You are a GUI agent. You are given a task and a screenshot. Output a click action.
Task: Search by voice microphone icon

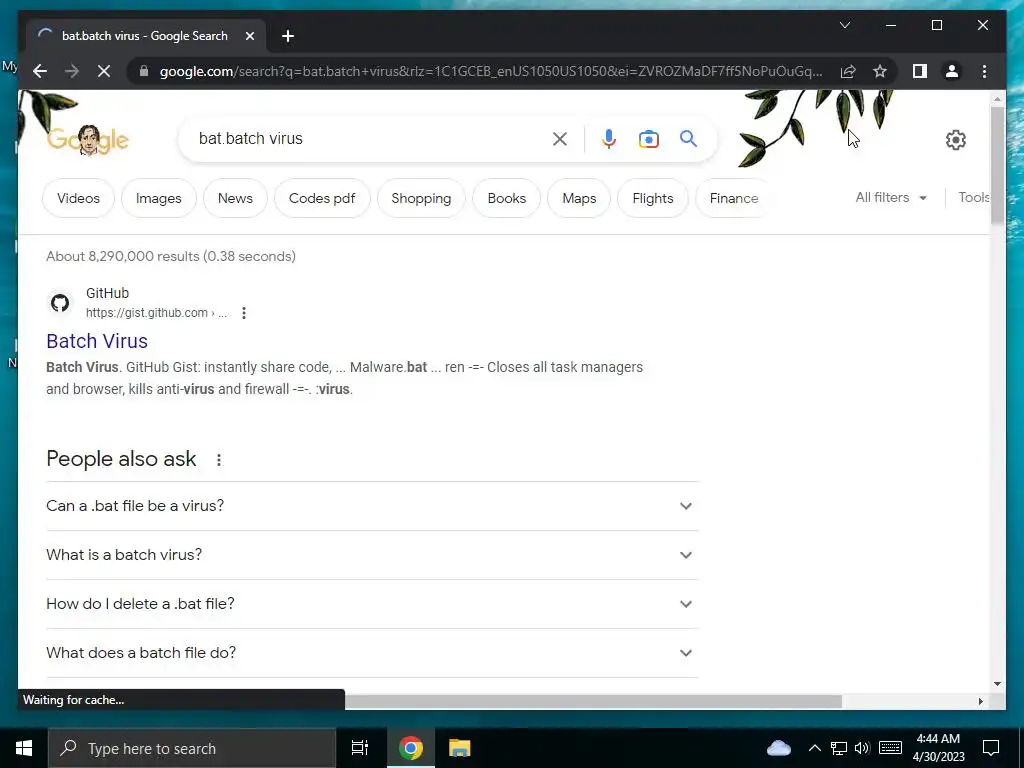click(609, 139)
